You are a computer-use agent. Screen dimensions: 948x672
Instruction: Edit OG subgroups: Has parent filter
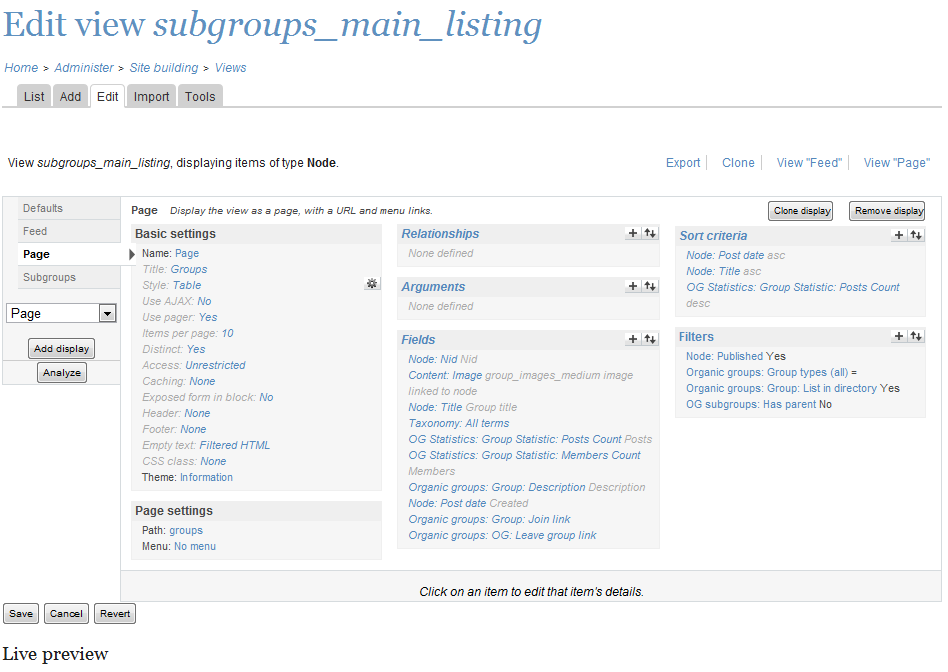coord(751,404)
